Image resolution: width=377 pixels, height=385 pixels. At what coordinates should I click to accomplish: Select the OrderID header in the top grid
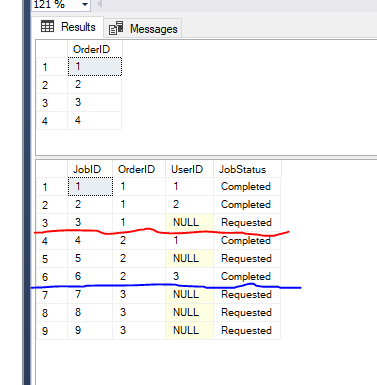pyautogui.click(x=95, y=49)
